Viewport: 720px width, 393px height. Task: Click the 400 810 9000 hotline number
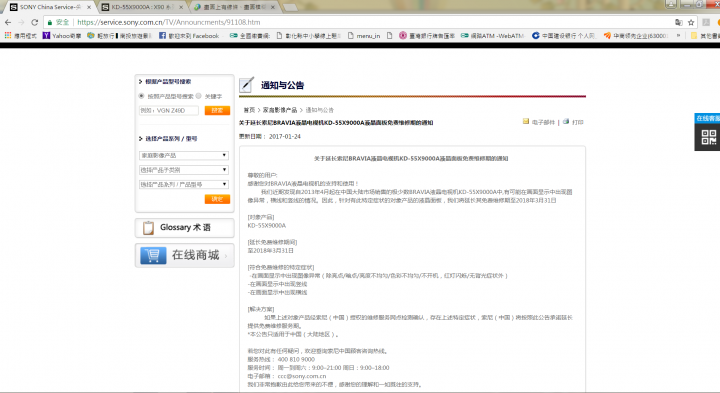(296, 359)
